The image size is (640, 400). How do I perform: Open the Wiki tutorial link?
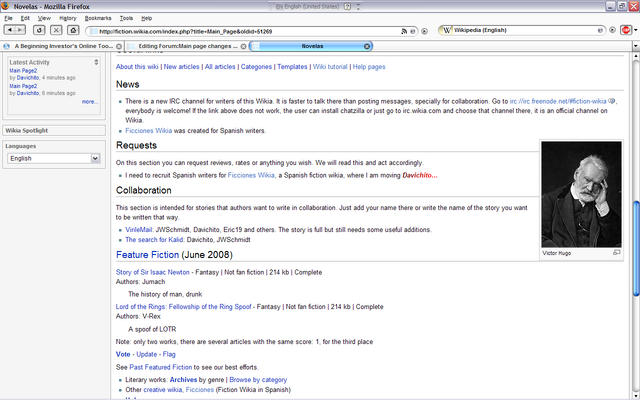[330, 67]
